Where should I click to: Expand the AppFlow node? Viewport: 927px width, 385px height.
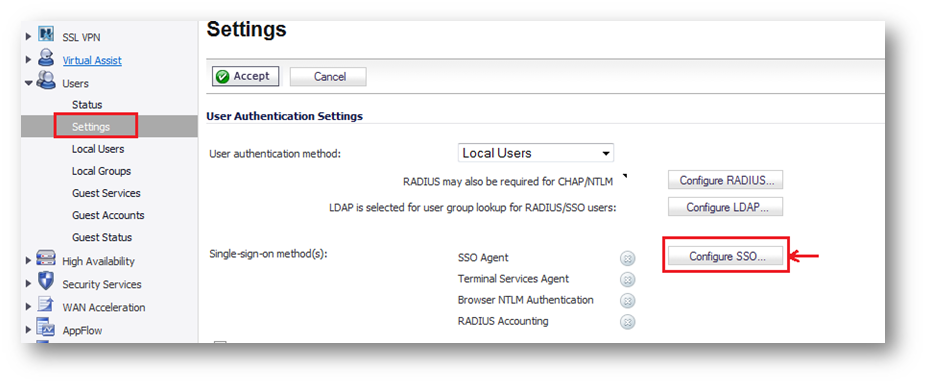[28, 330]
